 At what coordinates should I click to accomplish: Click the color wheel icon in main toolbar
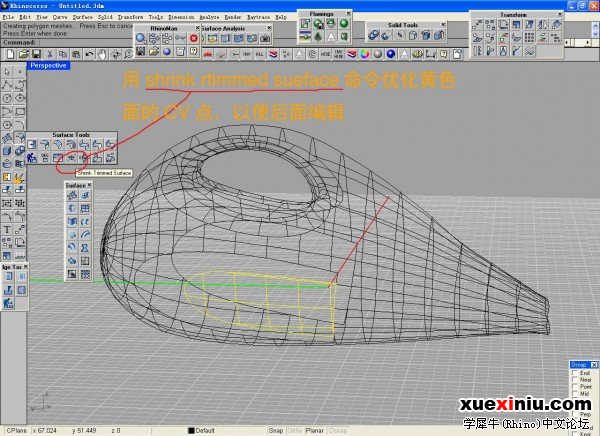pos(364,54)
